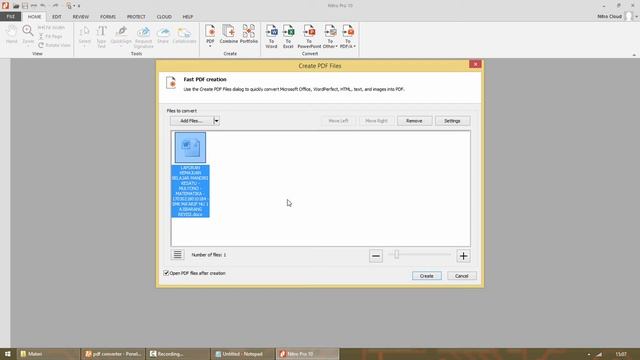Switch to the PROTECT ribbon tab
Screen dimensions: 640x360
[x=136, y=17]
